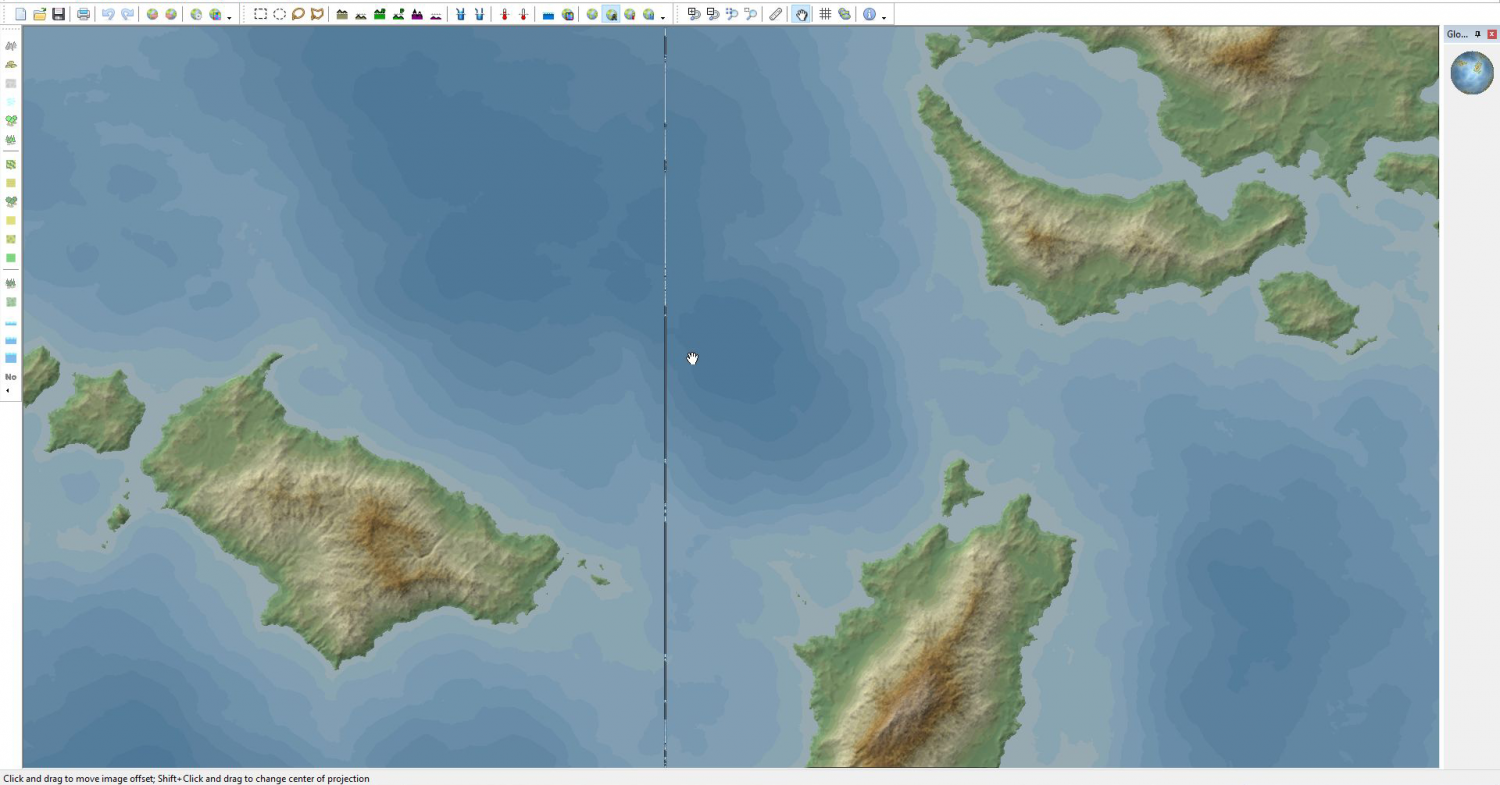Click the highlighted globe view icon
The width and height of the screenshot is (1500, 785).
coord(611,14)
